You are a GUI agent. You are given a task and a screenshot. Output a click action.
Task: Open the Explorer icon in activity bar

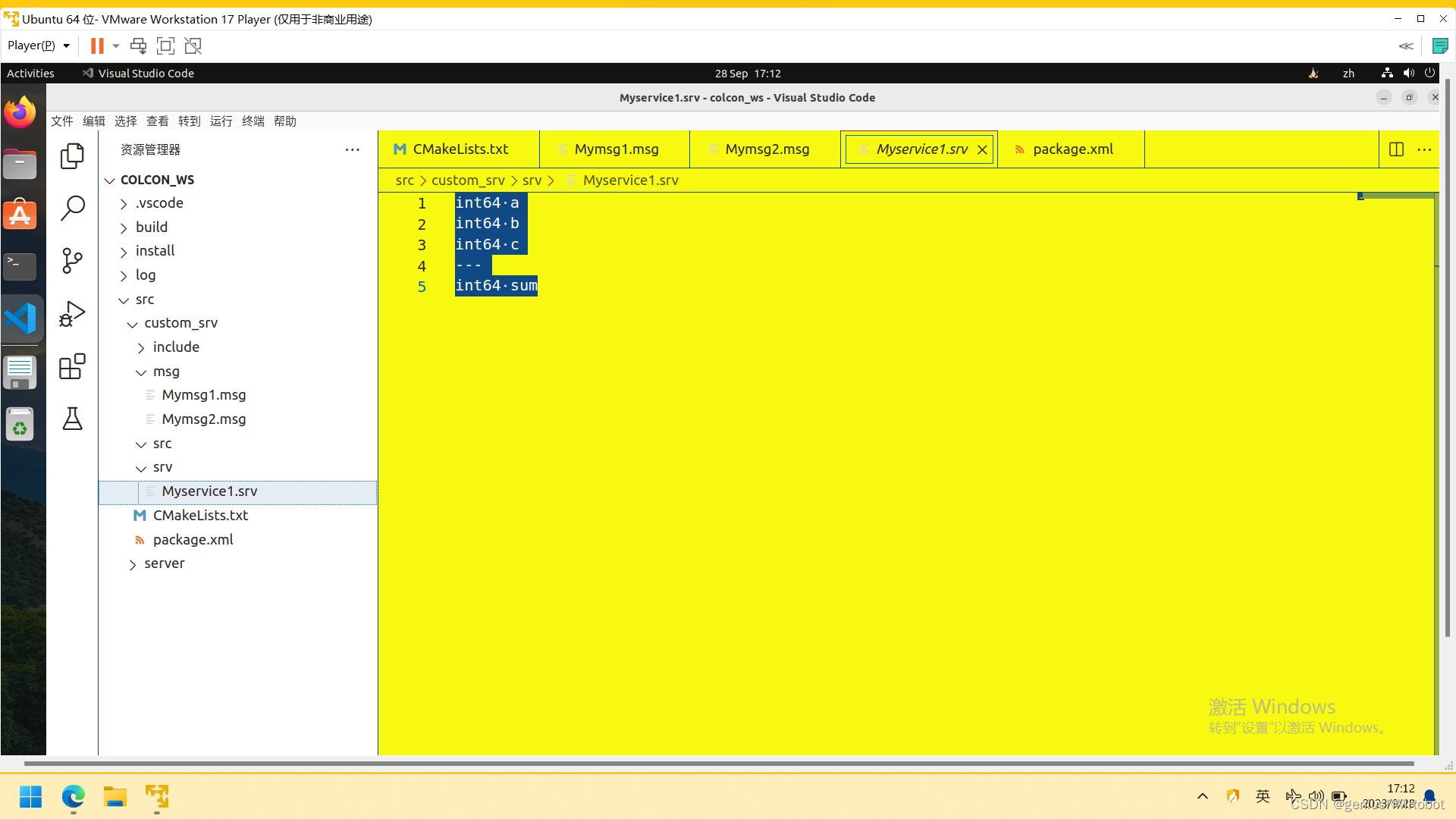click(72, 155)
